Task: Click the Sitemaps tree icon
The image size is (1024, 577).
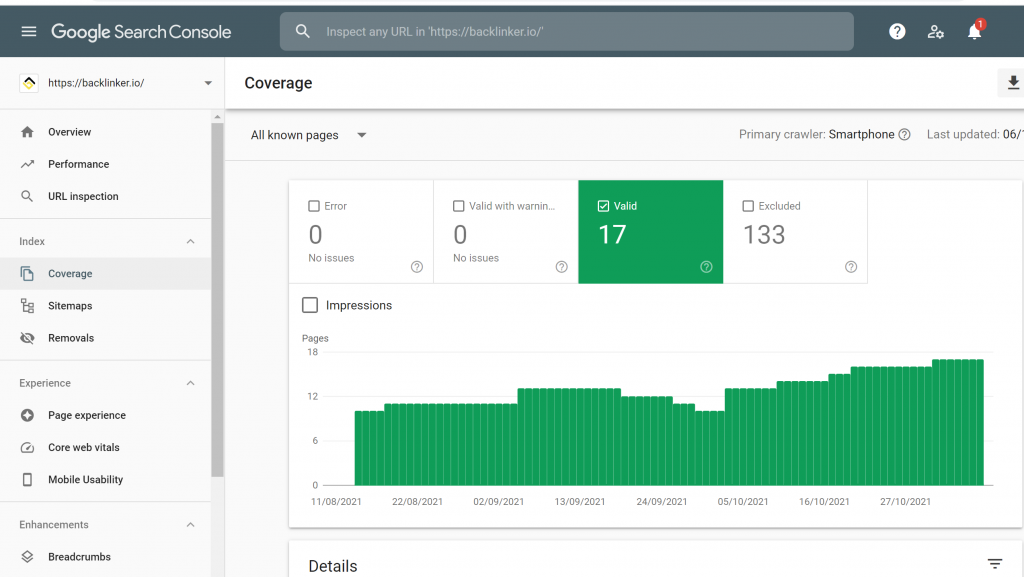Action: pyautogui.click(x=27, y=305)
